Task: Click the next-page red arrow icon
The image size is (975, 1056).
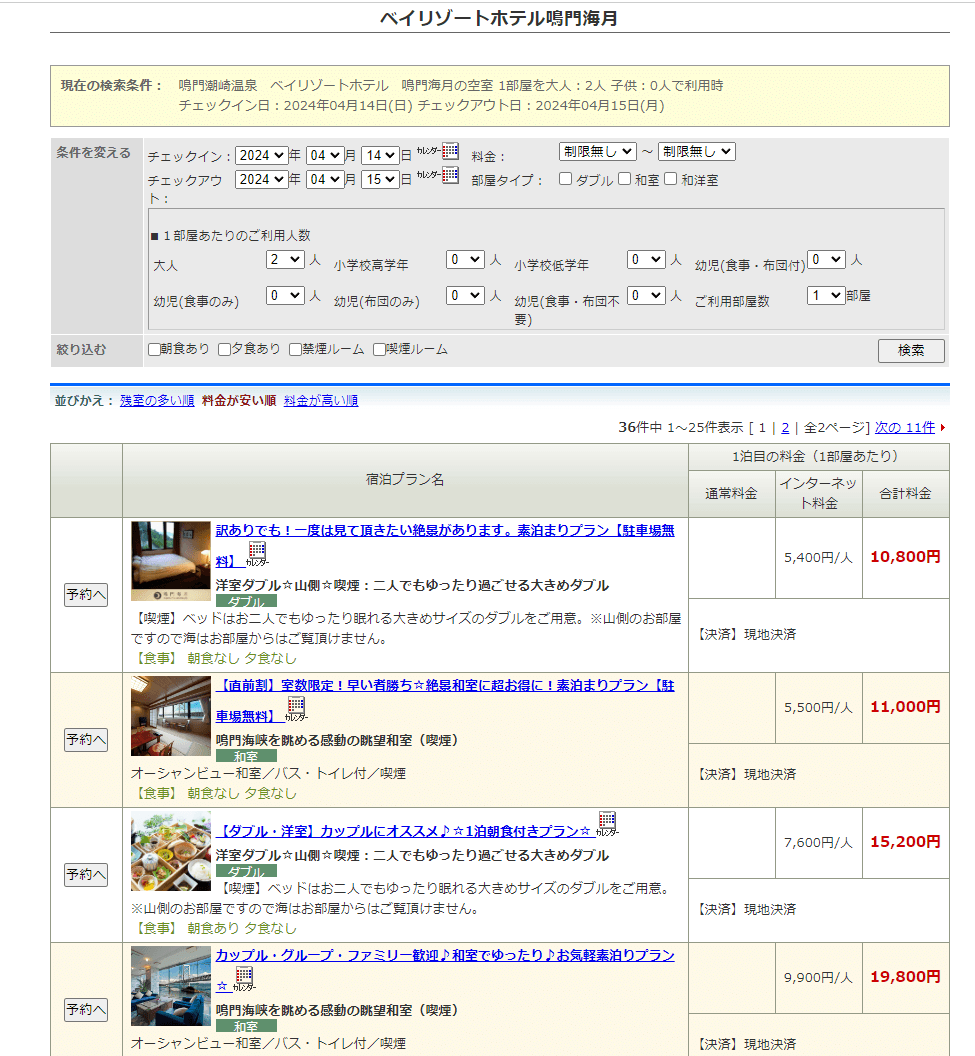Action: (942, 428)
